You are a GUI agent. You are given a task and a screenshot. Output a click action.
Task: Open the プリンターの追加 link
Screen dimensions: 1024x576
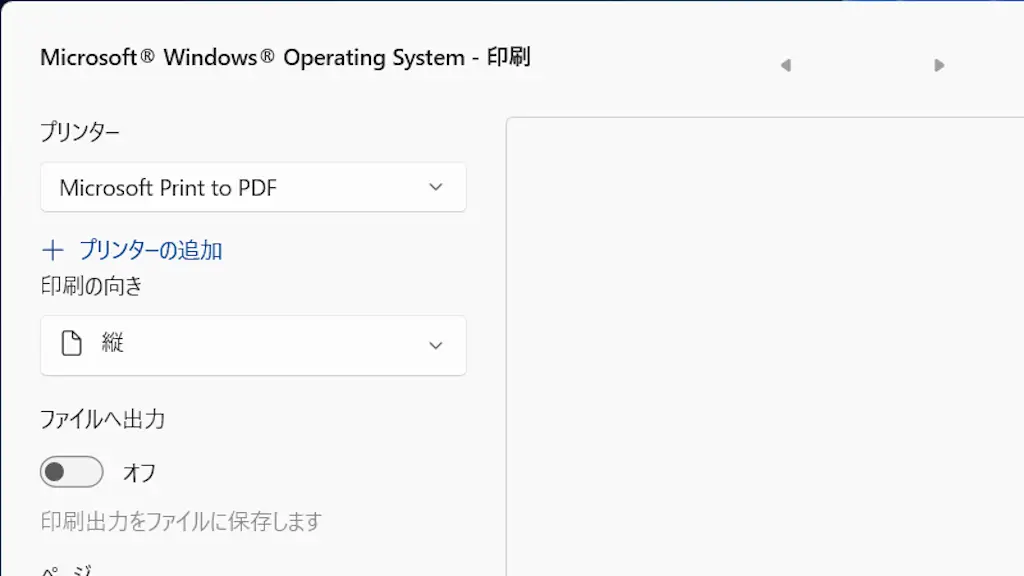click(153, 250)
